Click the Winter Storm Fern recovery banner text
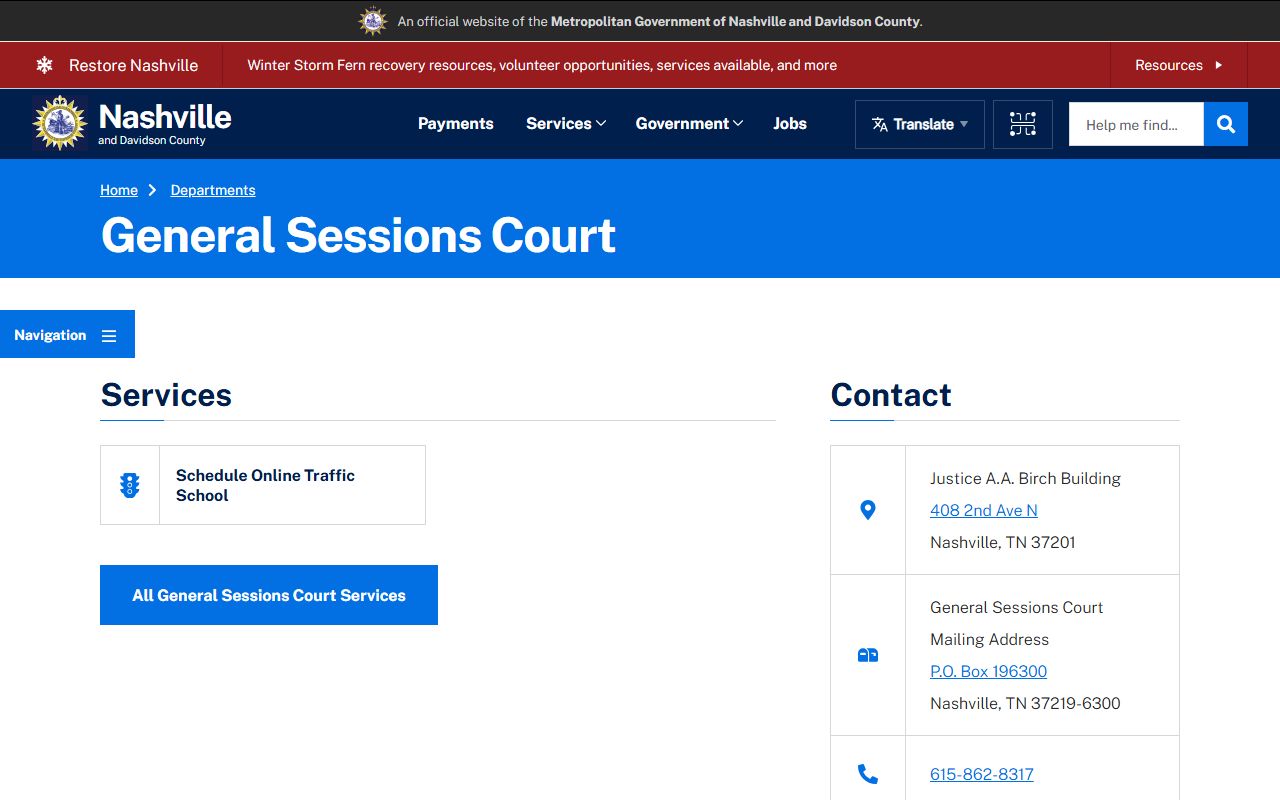This screenshot has width=1280, height=800. pyautogui.click(x=542, y=65)
